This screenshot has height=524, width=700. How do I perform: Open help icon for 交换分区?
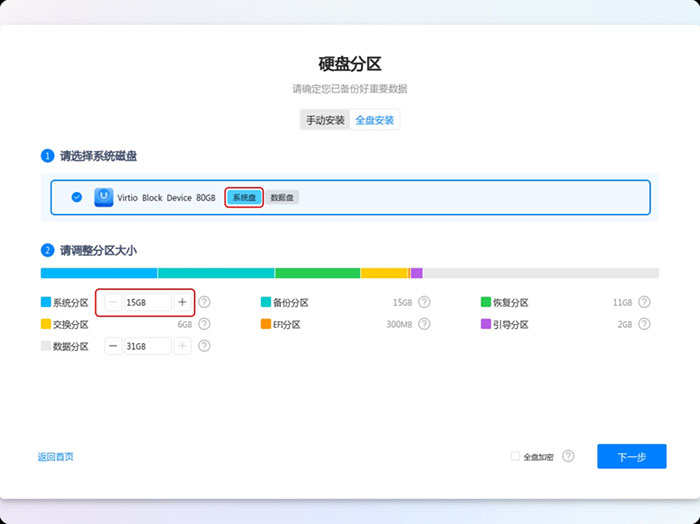pos(204,324)
